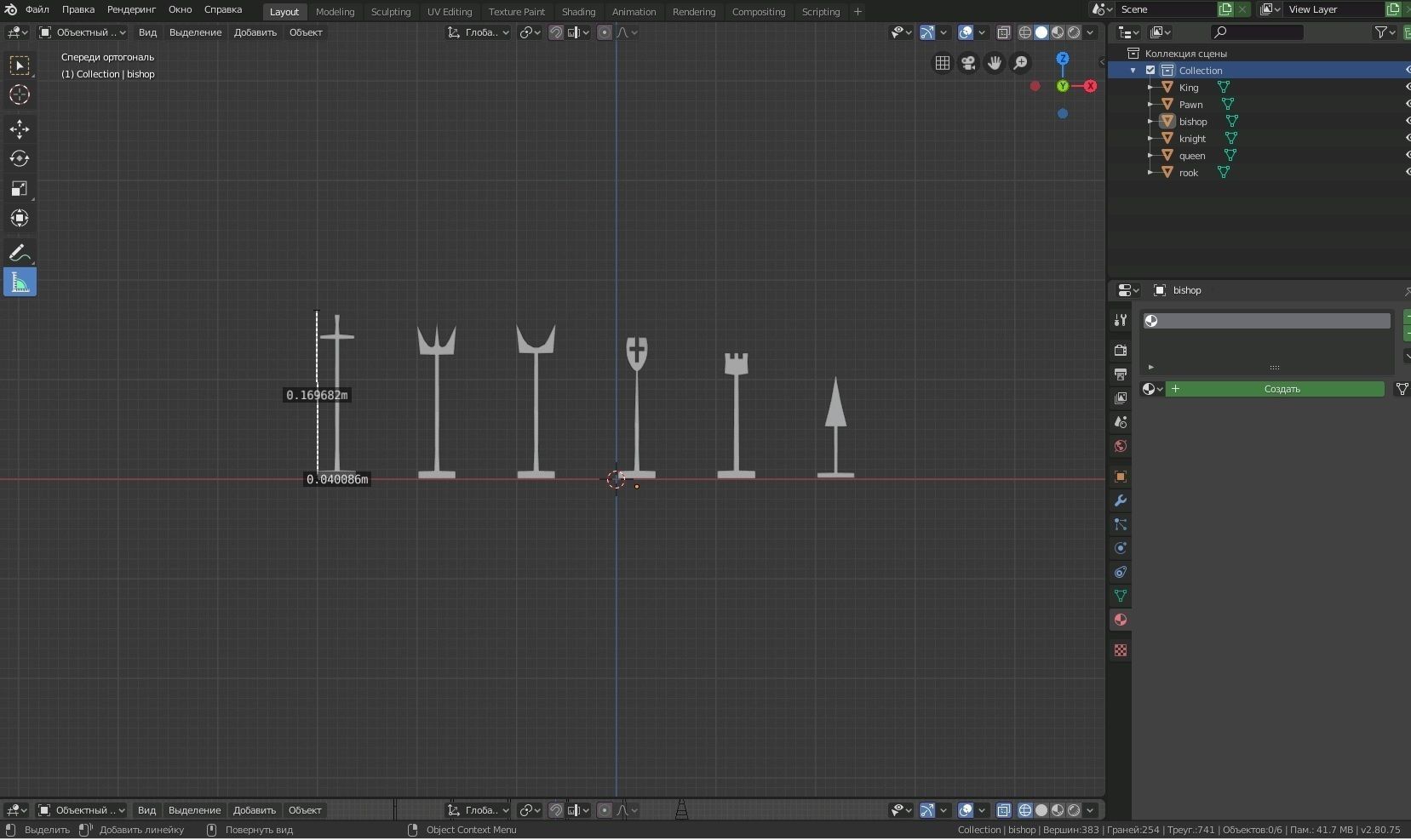Image resolution: width=1411 pixels, height=840 pixels.
Task: Open the Blender logo menu
Action: click(x=11, y=9)
